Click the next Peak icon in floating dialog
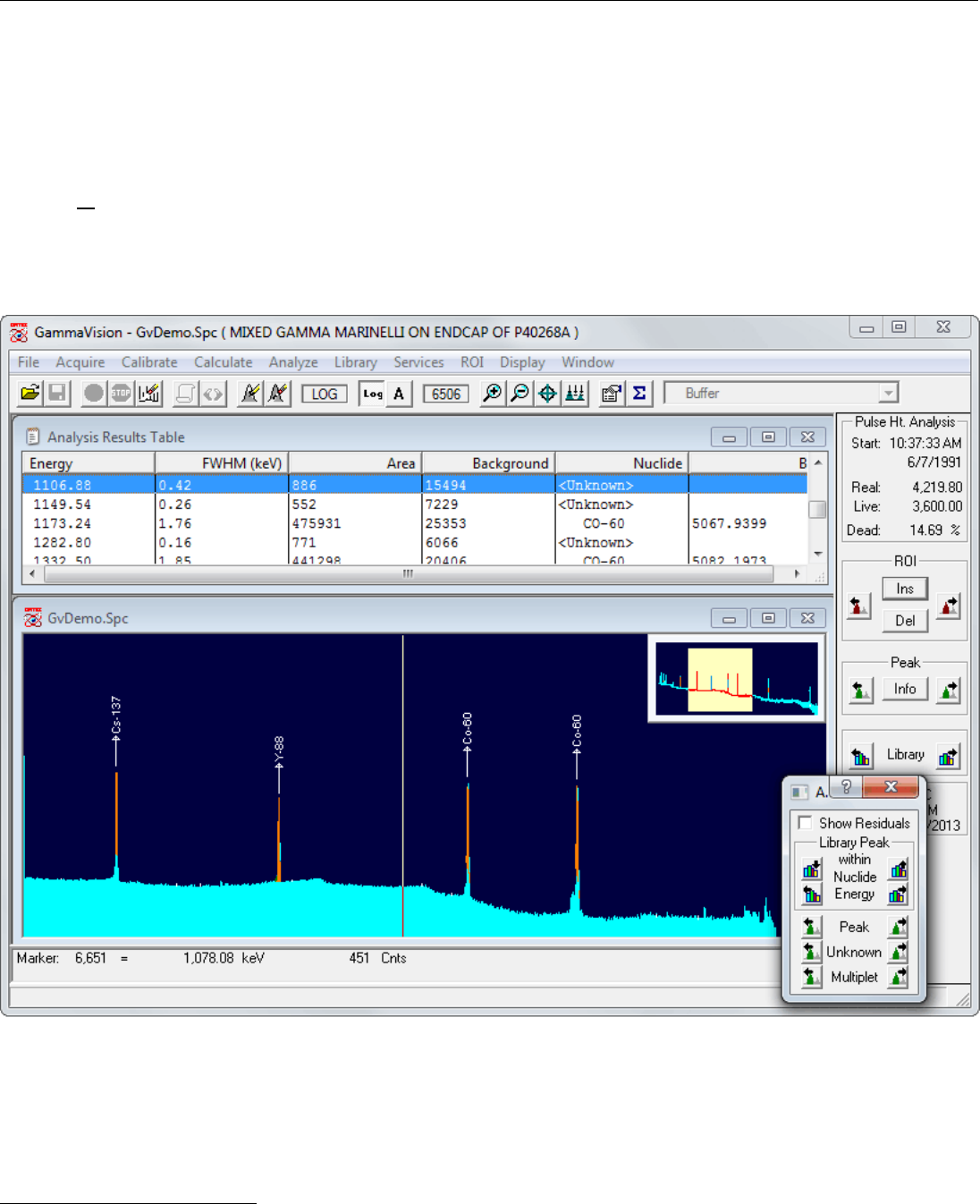 pyautogui.click(x=899, y=927)
